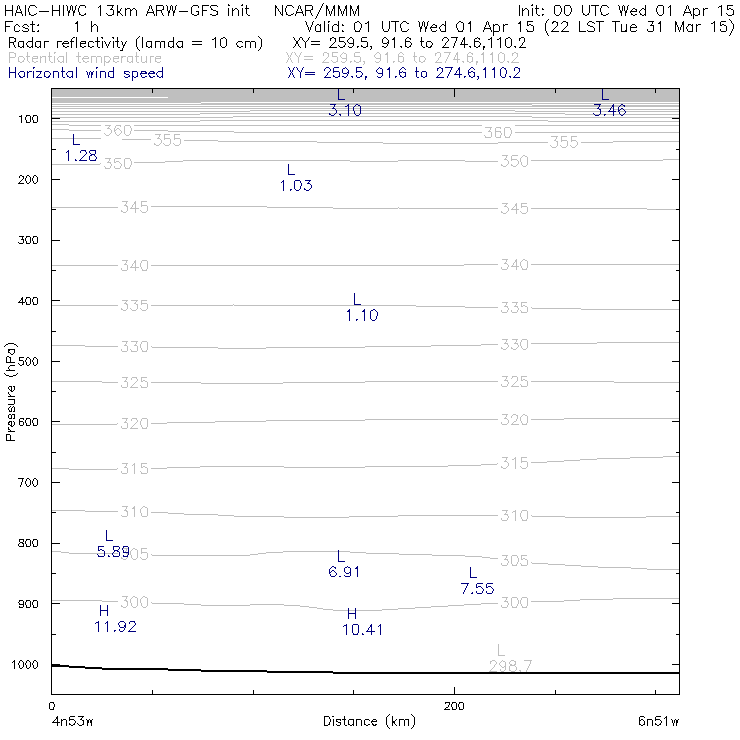The height and width of the screenshot is (740, 740).
Task: Click the 1000 hPa pressure axis label
Action: (x=25, y=665)
